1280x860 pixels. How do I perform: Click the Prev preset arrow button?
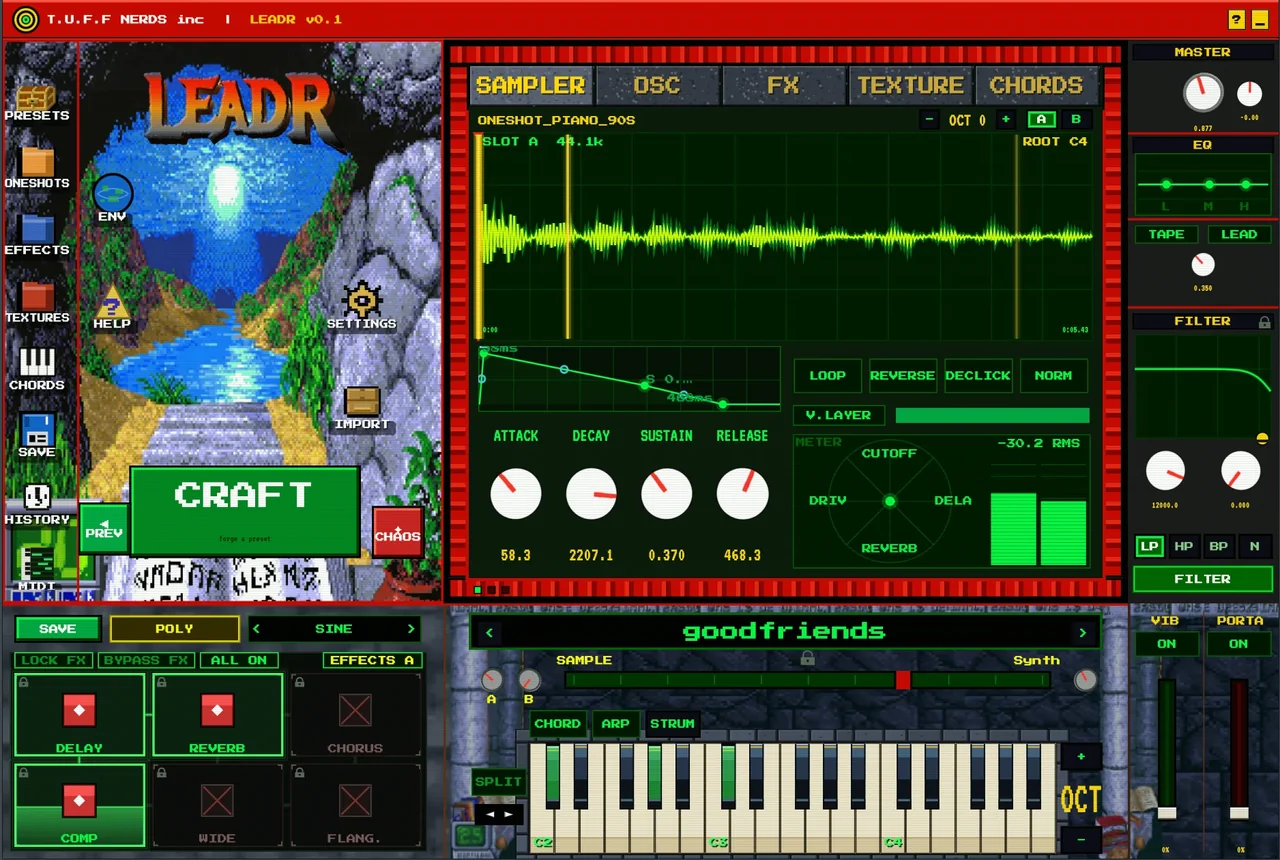click(x=104, y=528)
